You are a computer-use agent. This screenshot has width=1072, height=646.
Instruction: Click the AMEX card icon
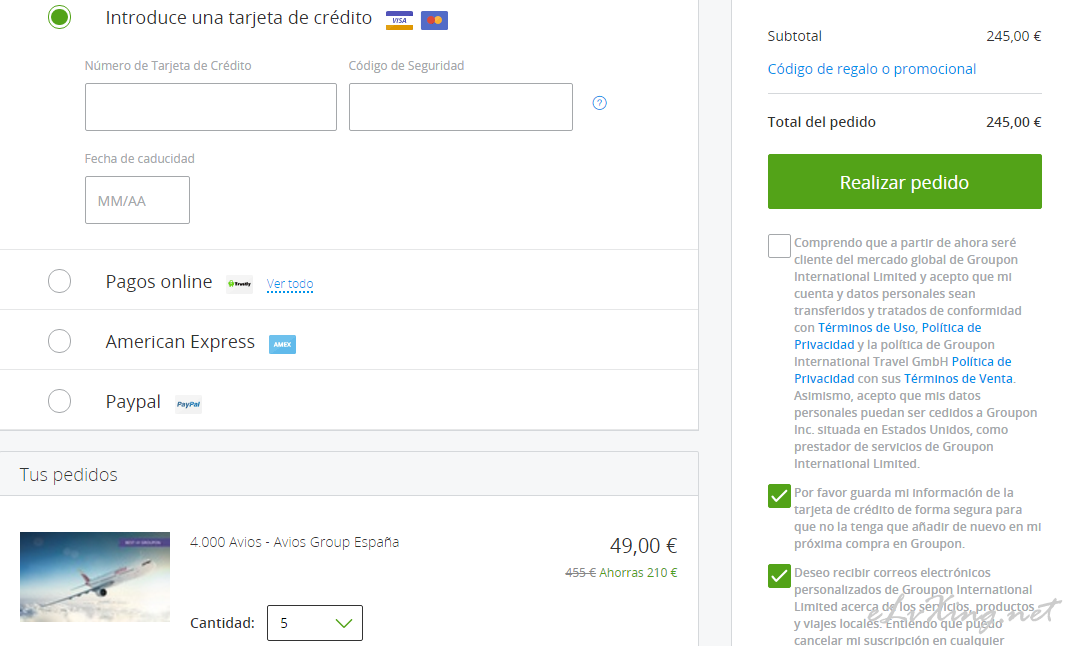(x=282, y=345)
